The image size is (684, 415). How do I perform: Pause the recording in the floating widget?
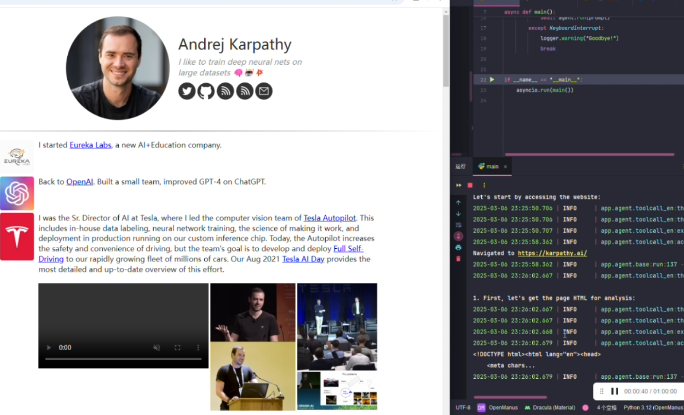[614, 391]
